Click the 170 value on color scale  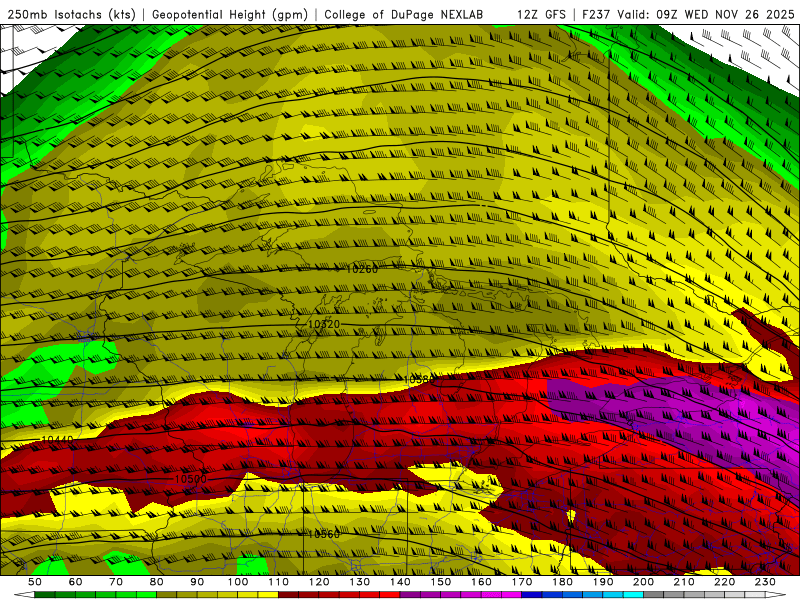pyautogui.click(x=522, y=582)
